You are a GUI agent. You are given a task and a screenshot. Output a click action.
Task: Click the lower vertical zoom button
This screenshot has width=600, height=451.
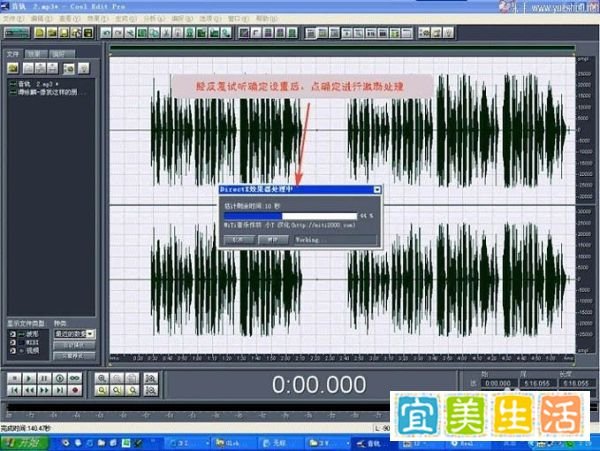point(151,390)
